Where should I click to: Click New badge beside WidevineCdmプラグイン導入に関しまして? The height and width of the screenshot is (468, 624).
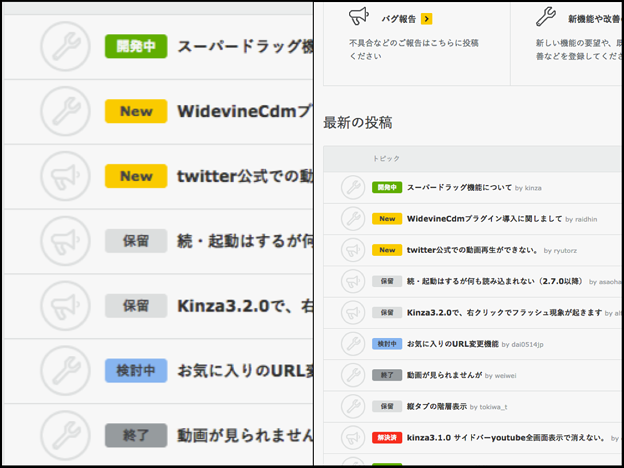click(x=387, y=218)
